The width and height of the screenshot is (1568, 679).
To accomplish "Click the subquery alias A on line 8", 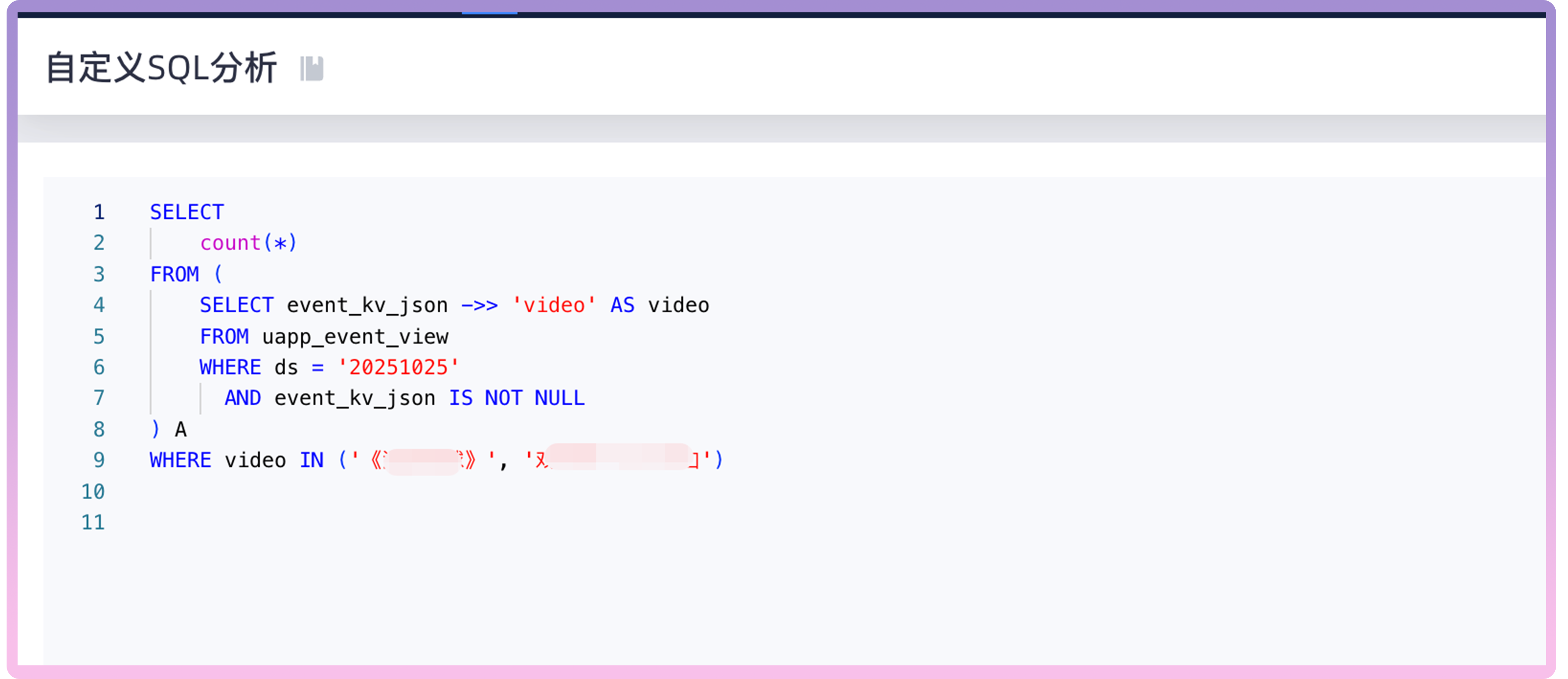I will [x=181, y=430].
